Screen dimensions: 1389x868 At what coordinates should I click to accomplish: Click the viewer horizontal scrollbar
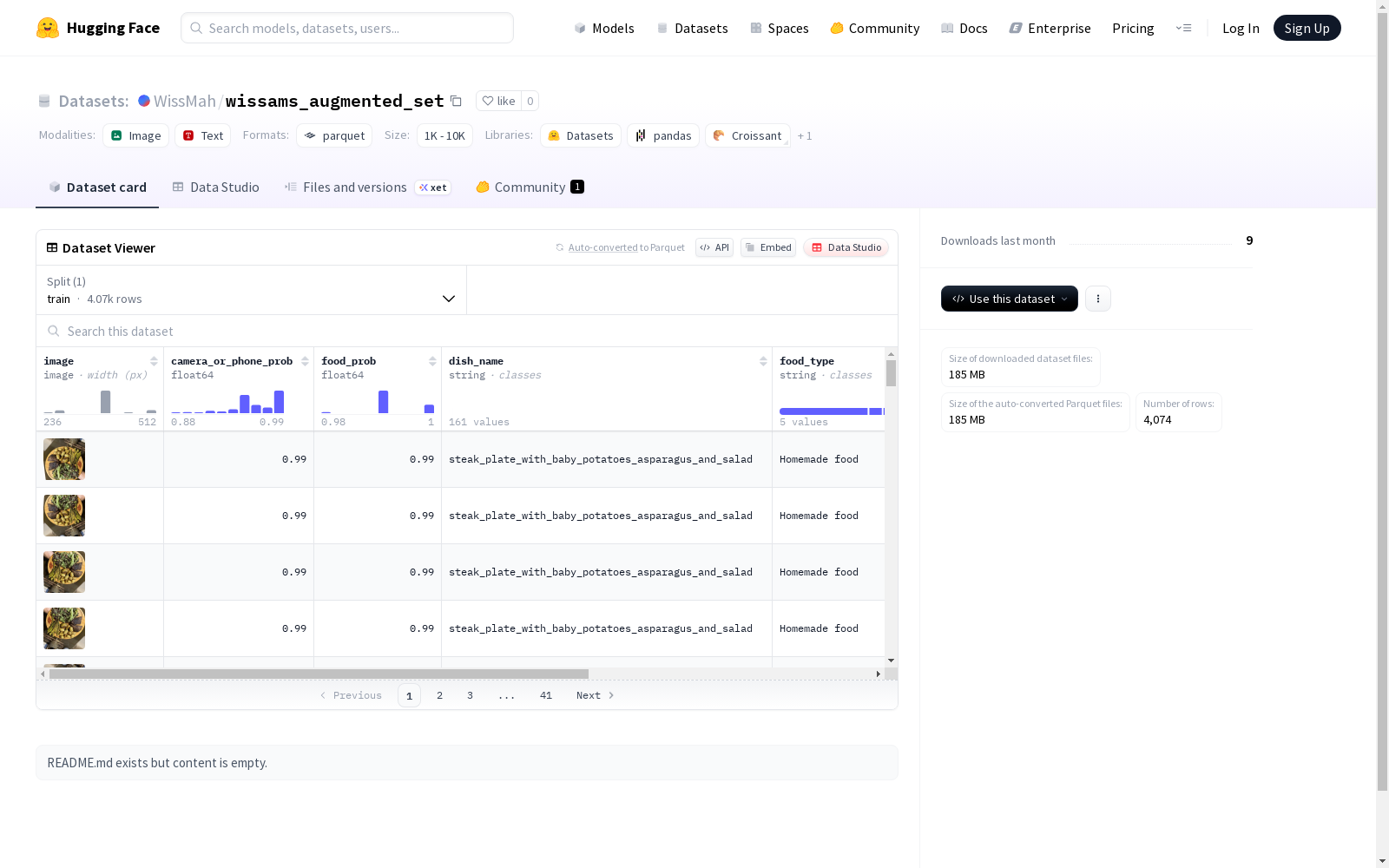pyautogui.click(x=319, y=674)
